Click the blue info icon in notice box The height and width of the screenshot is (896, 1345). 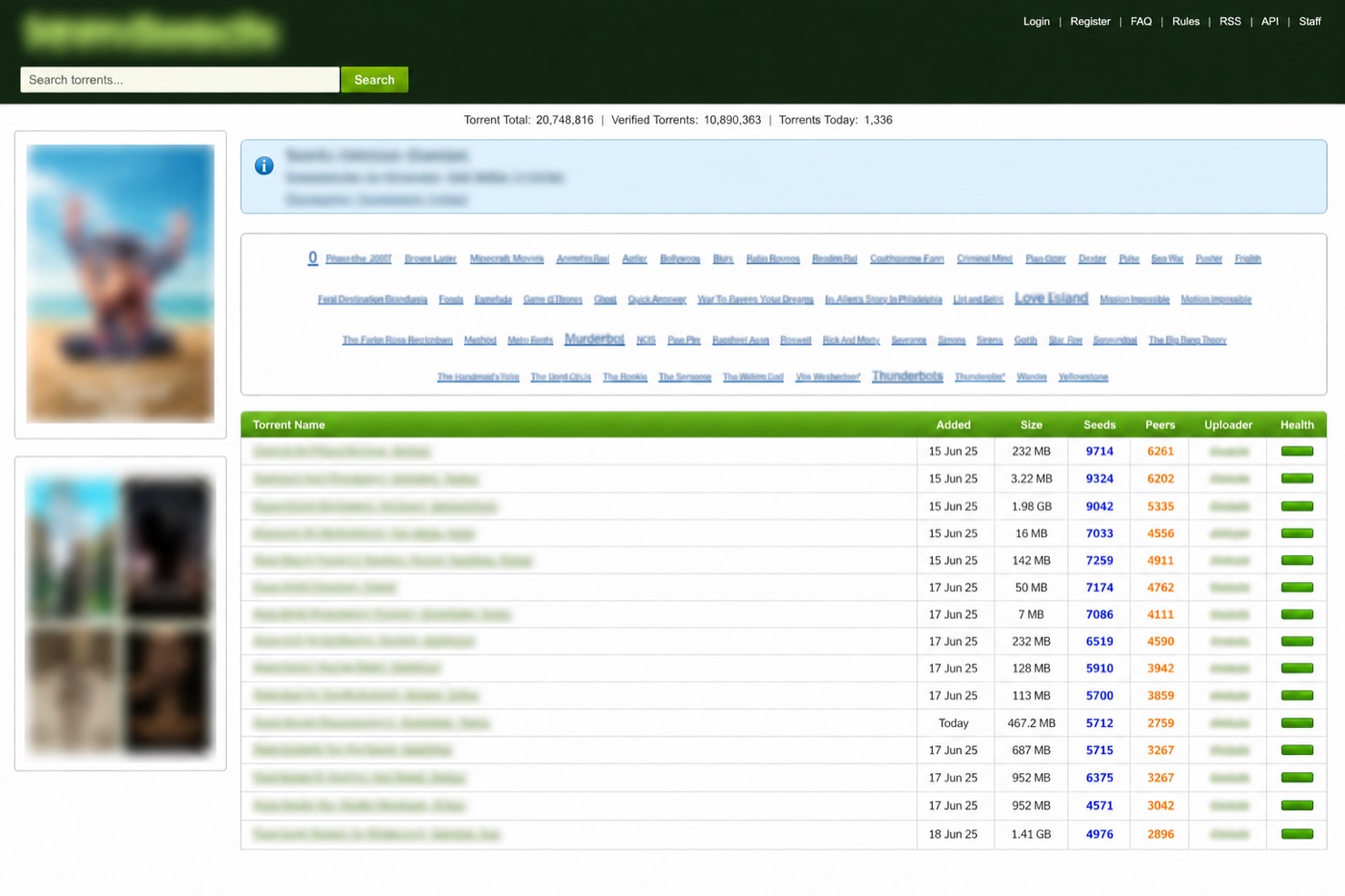[x=264, y=166]
